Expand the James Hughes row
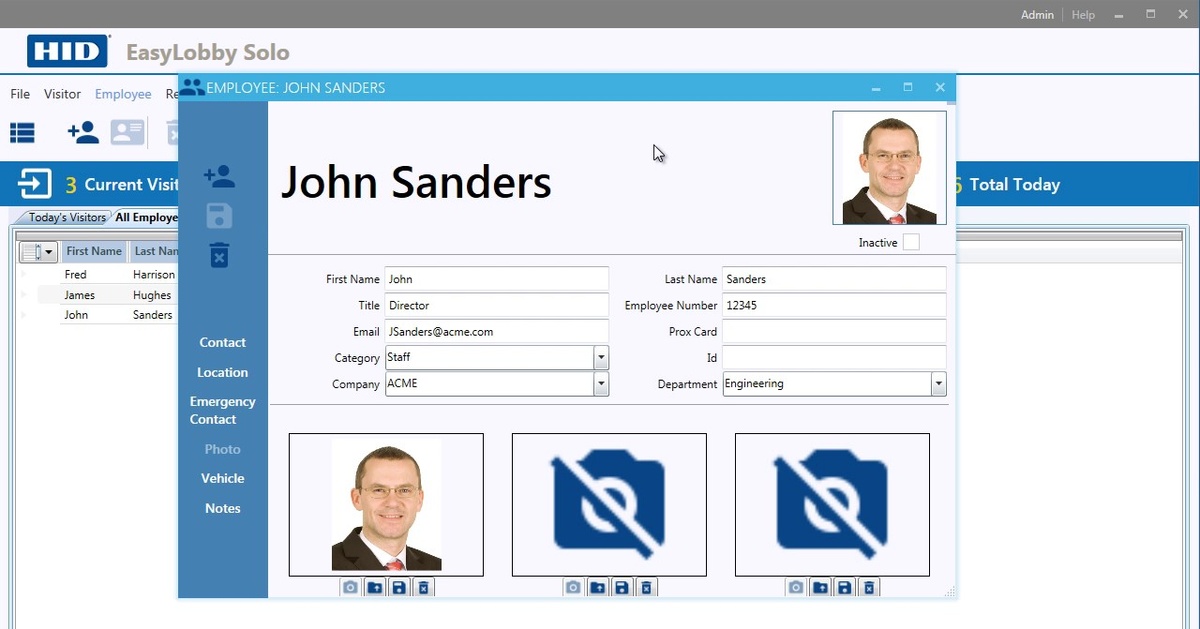 [x=24, y=295]
